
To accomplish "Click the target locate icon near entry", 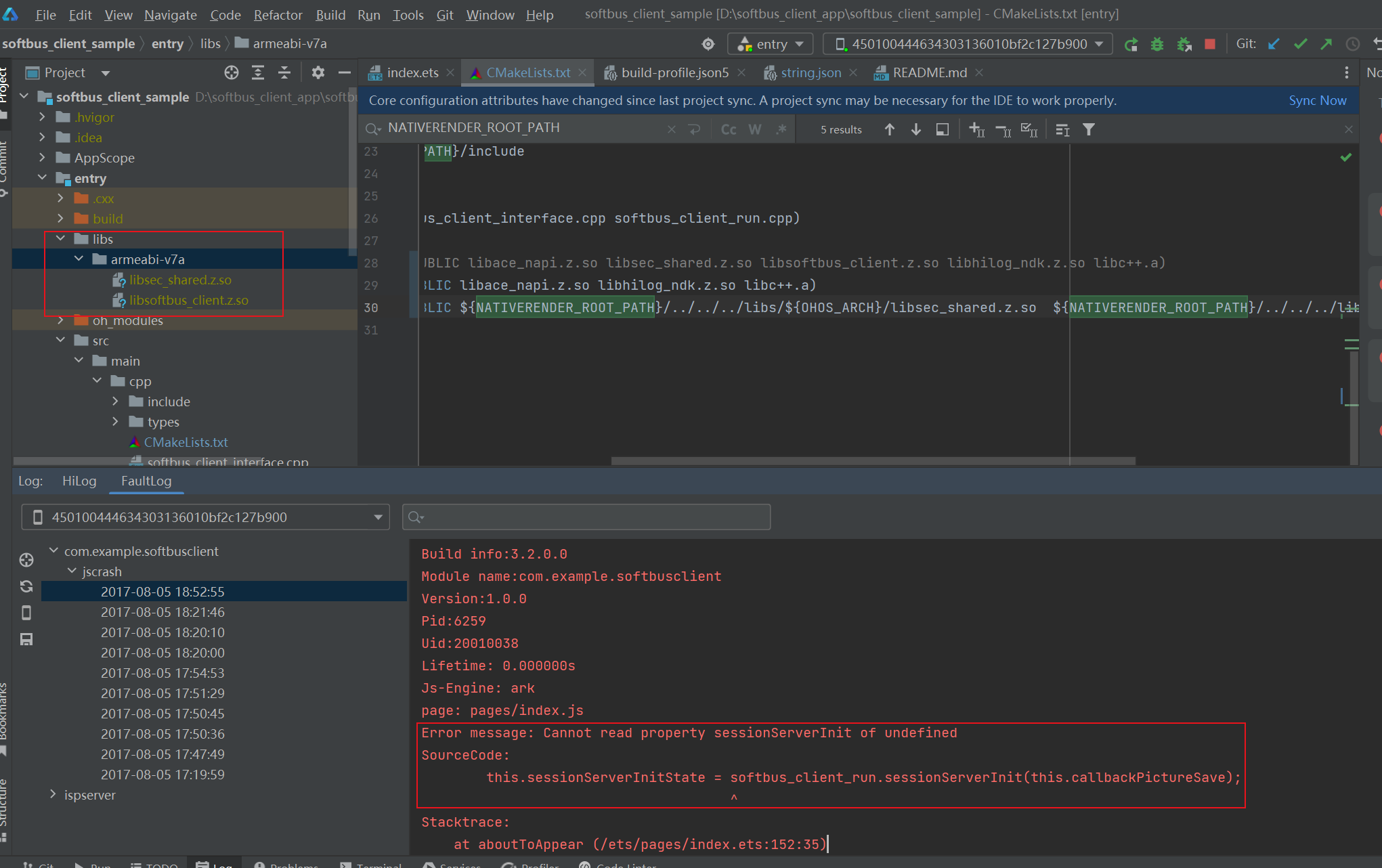I will click(708, 44).
